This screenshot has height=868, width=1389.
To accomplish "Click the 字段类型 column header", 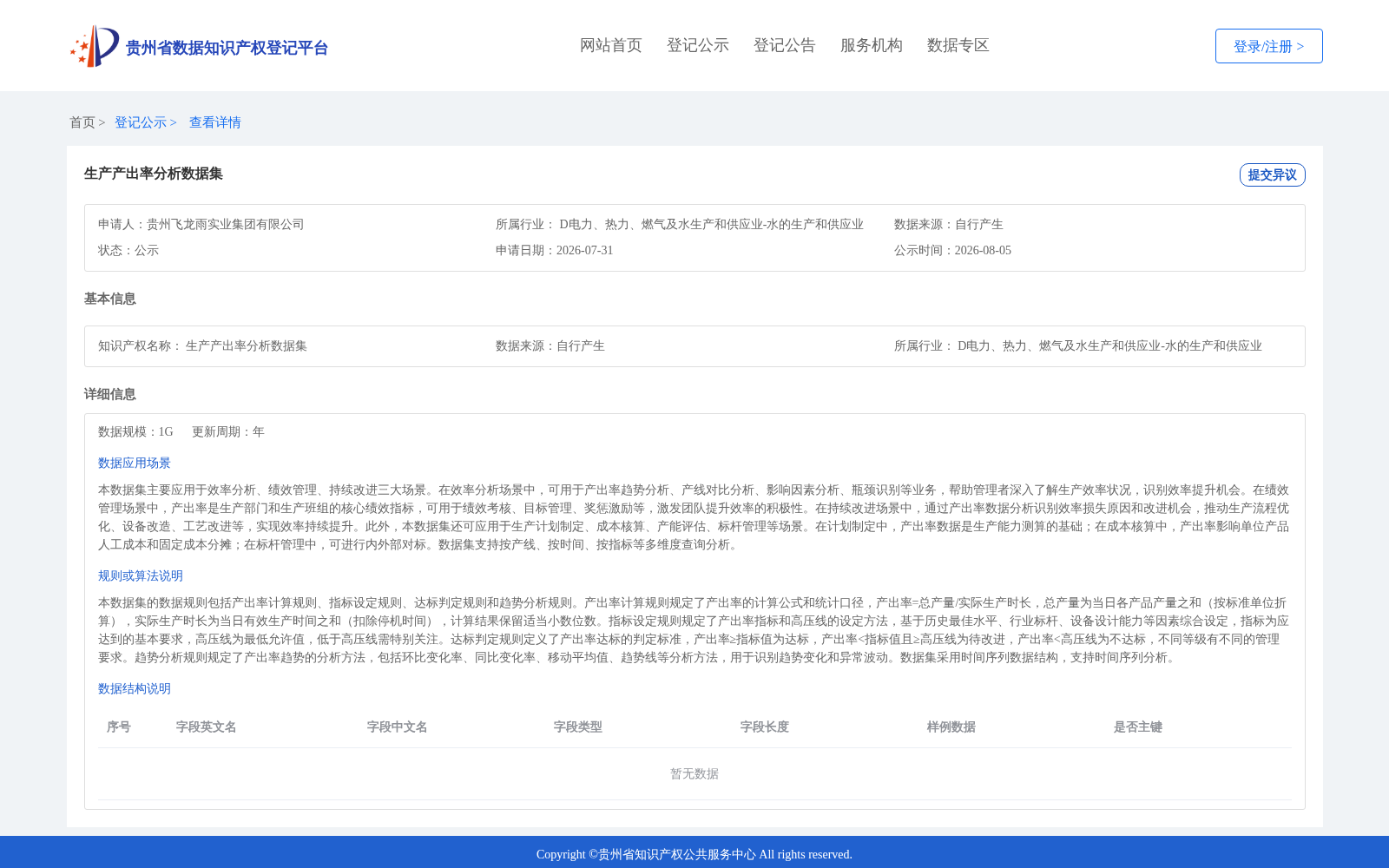I will tap(578, 727).
